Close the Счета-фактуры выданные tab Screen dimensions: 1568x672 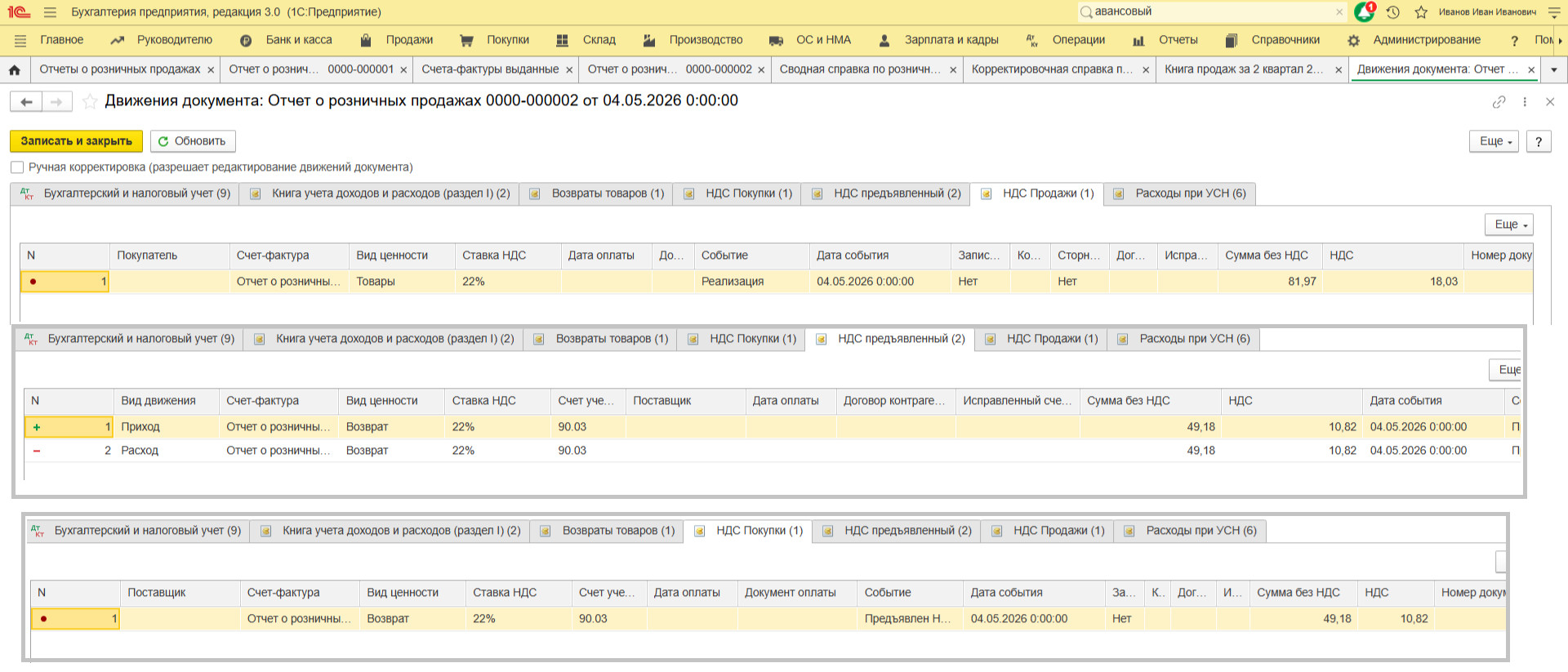569,70
